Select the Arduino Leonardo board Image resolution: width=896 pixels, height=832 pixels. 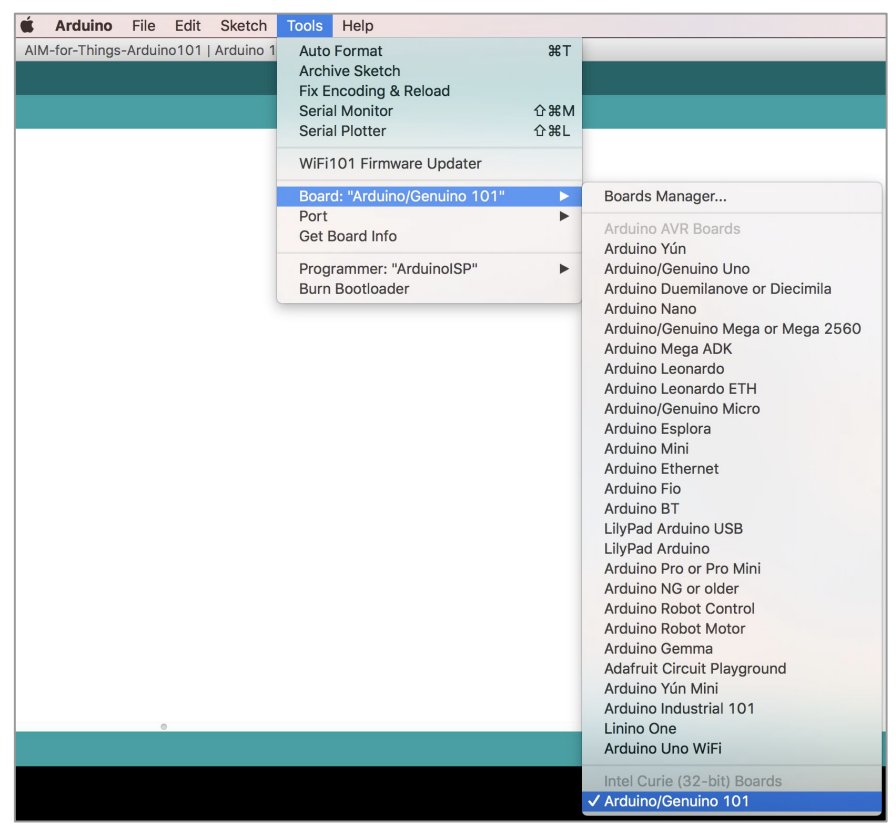click(x=732, y=369)
